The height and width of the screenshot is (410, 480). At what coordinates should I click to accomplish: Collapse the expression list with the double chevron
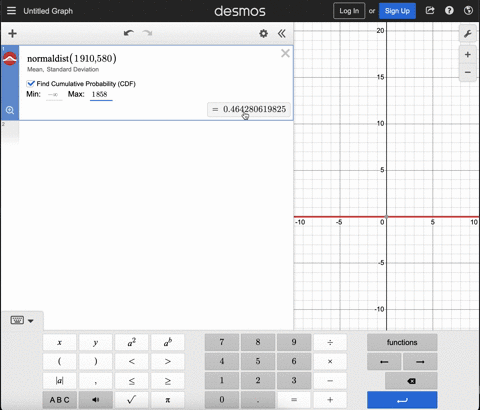[282, 33]
